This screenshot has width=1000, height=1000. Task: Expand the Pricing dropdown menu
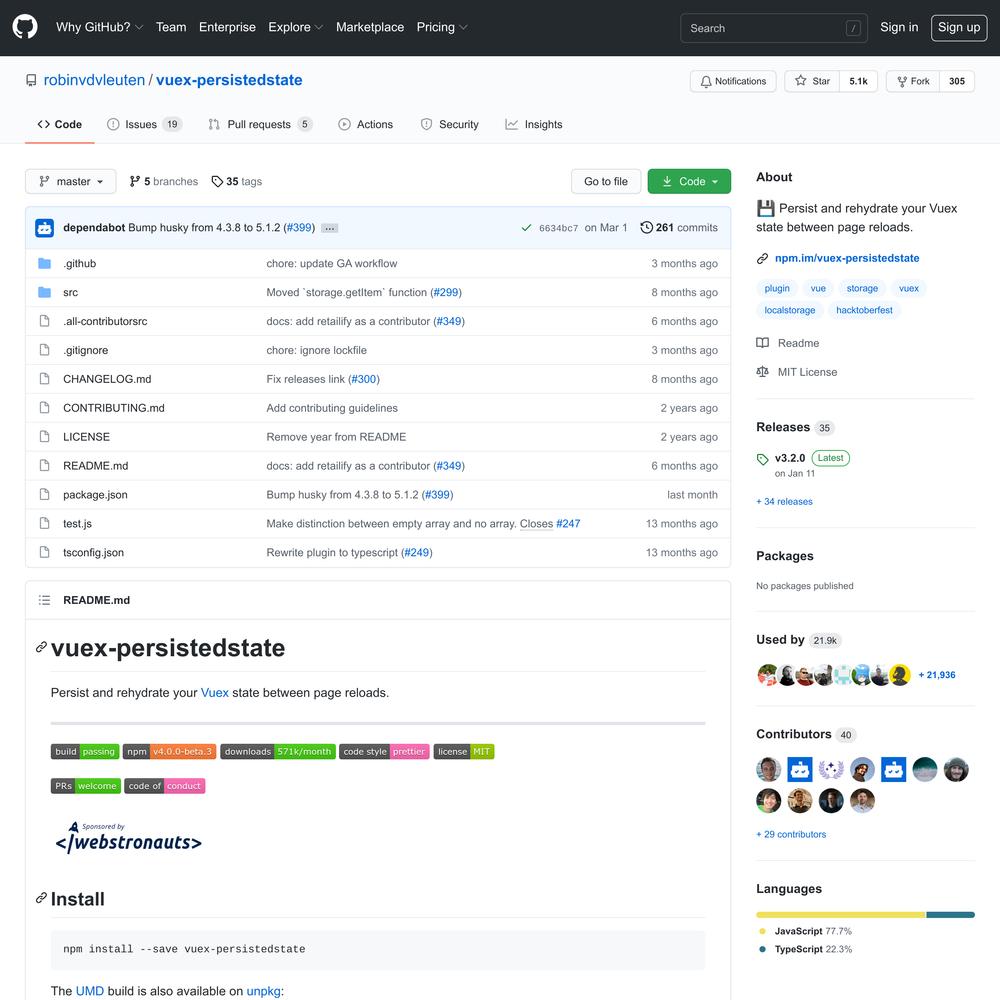tap(442, 27)
